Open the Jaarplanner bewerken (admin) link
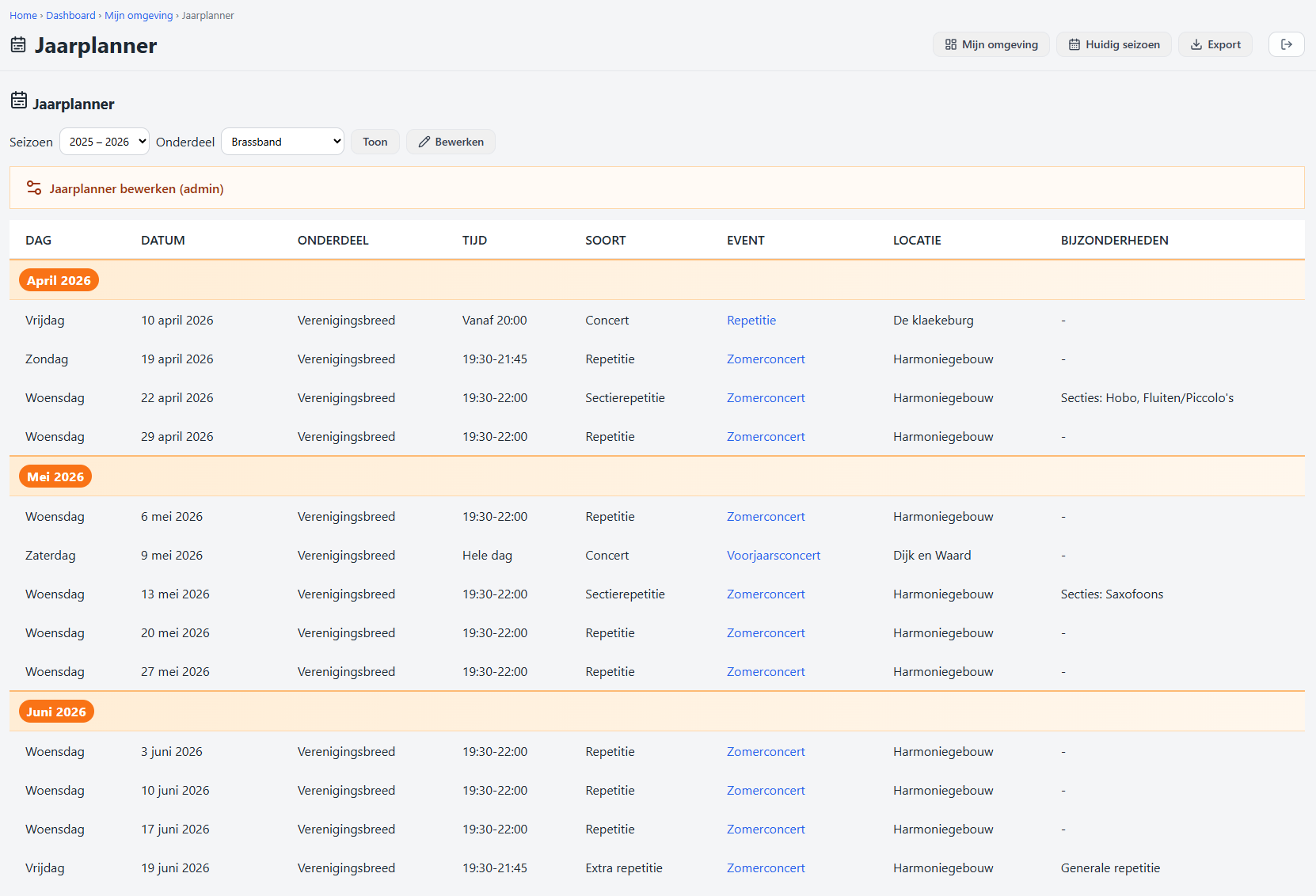 [136, 188]
